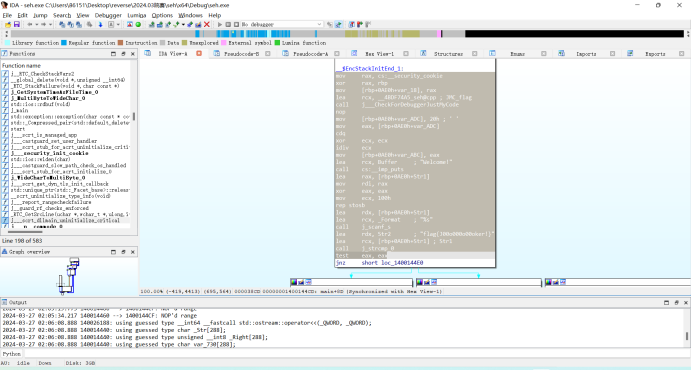Screen dimensions: 692x371
Task: Open the Lumina menu
Action: tap(137, 15)
